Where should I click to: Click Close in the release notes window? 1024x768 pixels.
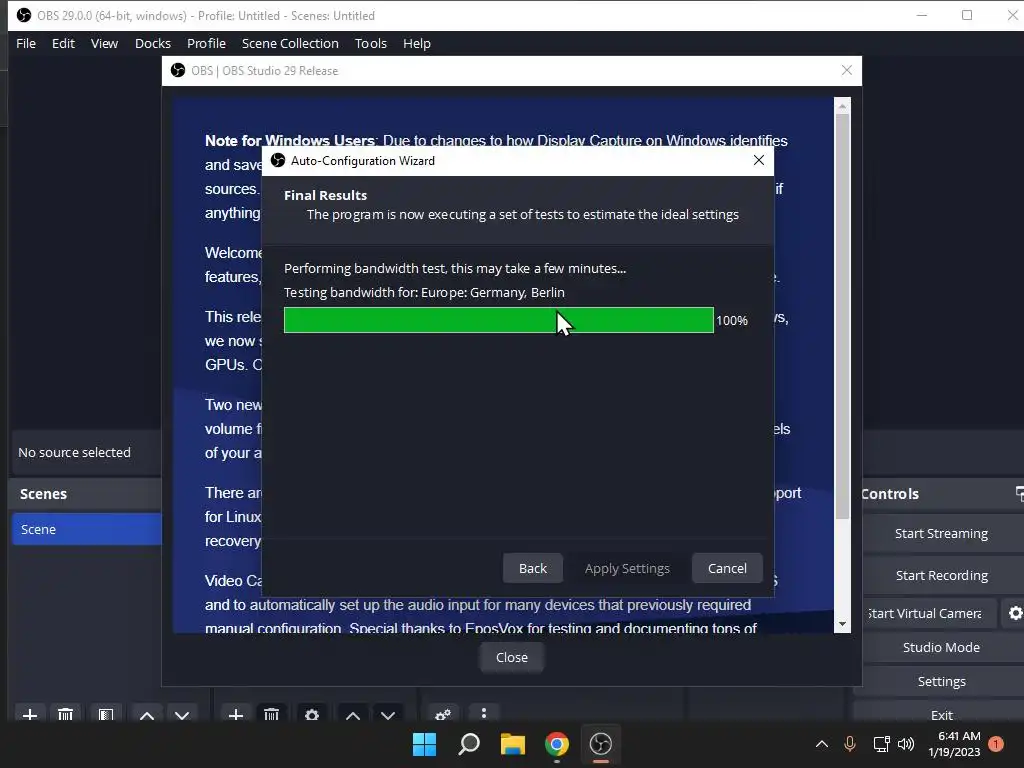pos(511,658)
